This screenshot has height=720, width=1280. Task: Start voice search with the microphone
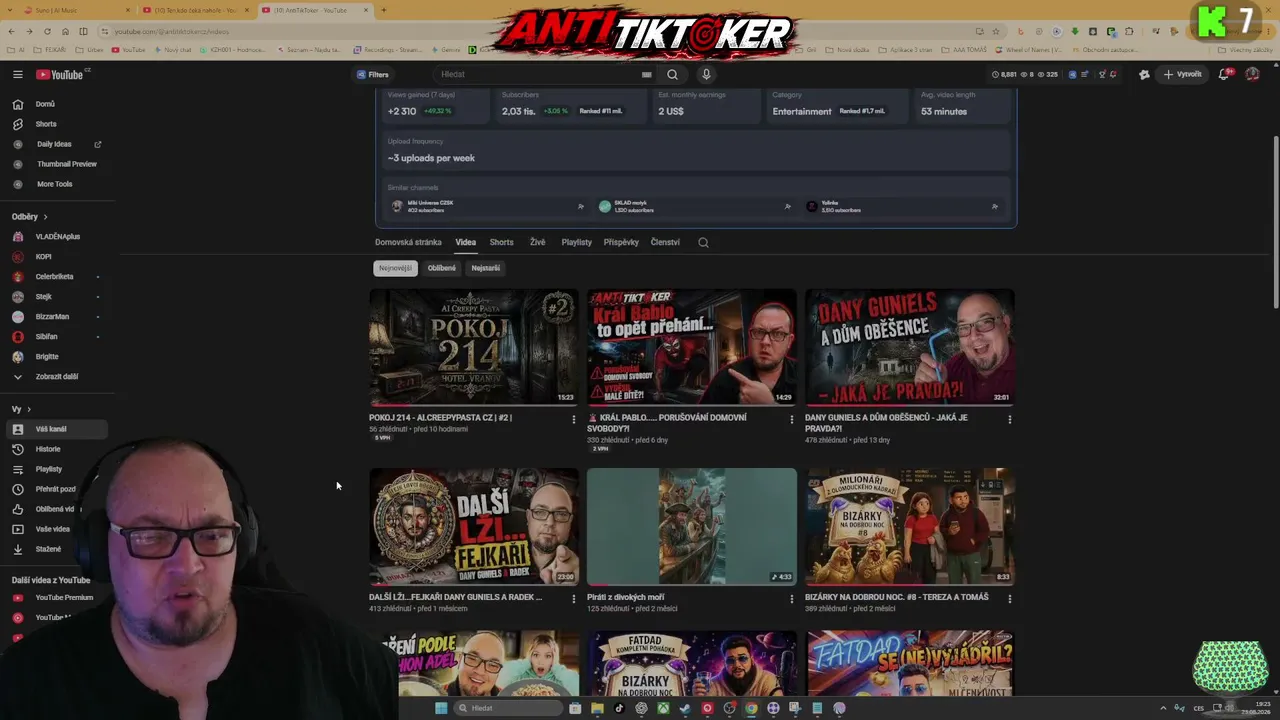point(706,74)
